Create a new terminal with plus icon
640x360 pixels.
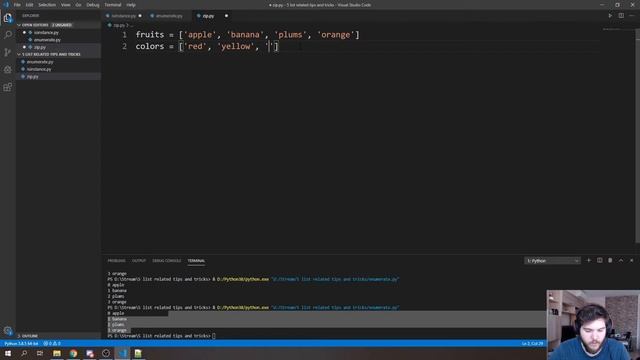tap(589, 260)
